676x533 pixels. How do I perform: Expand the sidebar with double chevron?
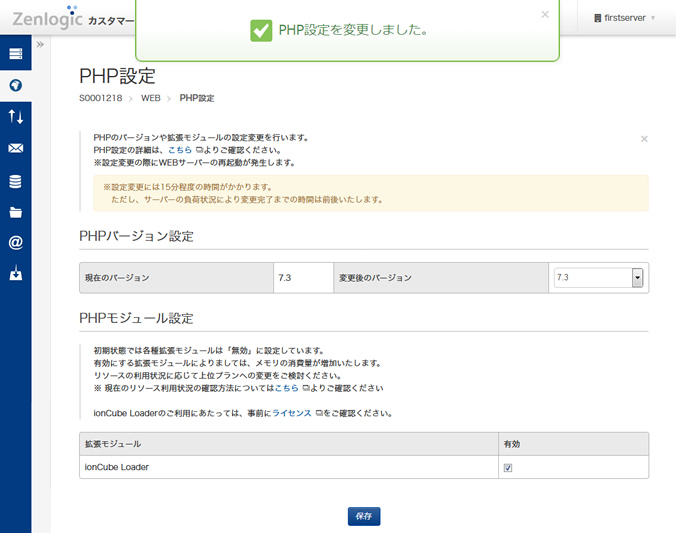click(40, 44)
